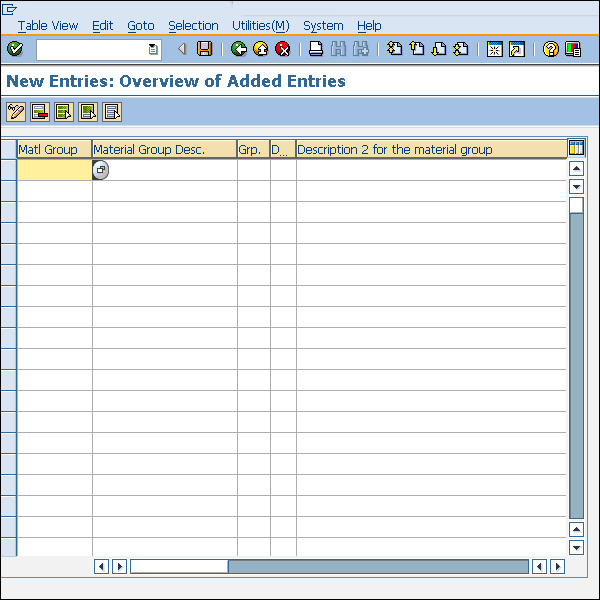Open the Selection menu
The height and width of the screenshot is (600, 600).
click(193, 26)
